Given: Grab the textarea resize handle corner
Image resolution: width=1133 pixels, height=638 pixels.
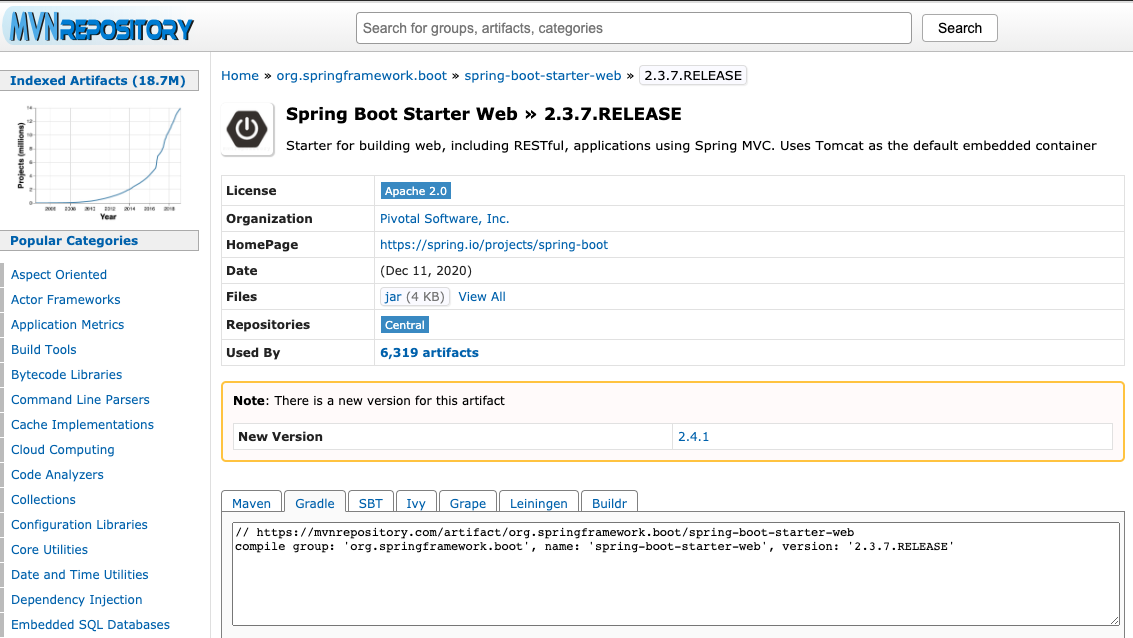Looking at the screenshot, I should pos(1115,621).
